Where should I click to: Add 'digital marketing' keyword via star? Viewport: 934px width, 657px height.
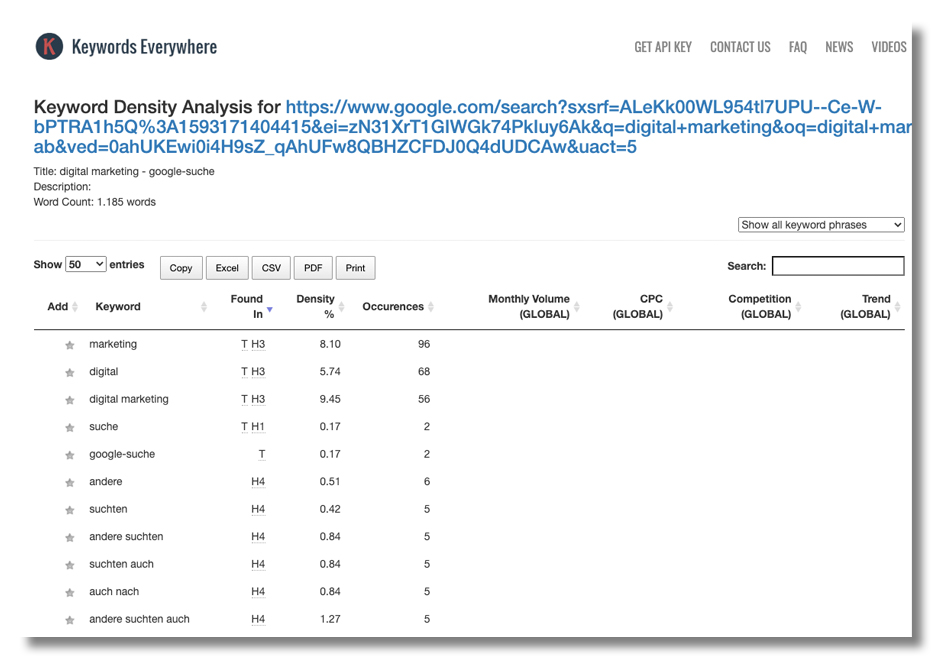(70, 400)
